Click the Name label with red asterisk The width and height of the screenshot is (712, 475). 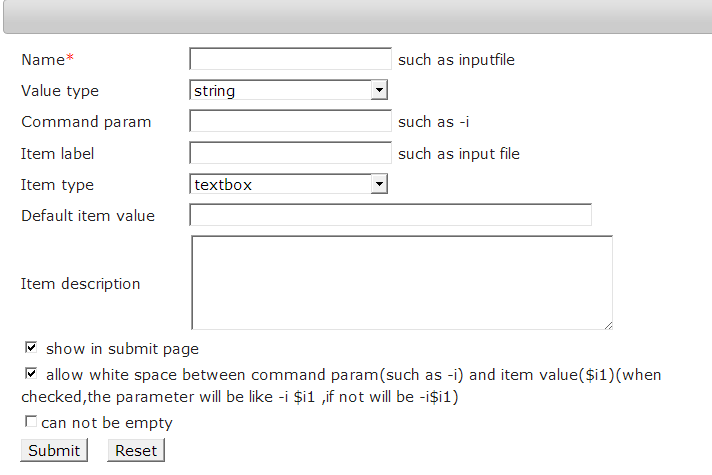click(x=47, y=59)
